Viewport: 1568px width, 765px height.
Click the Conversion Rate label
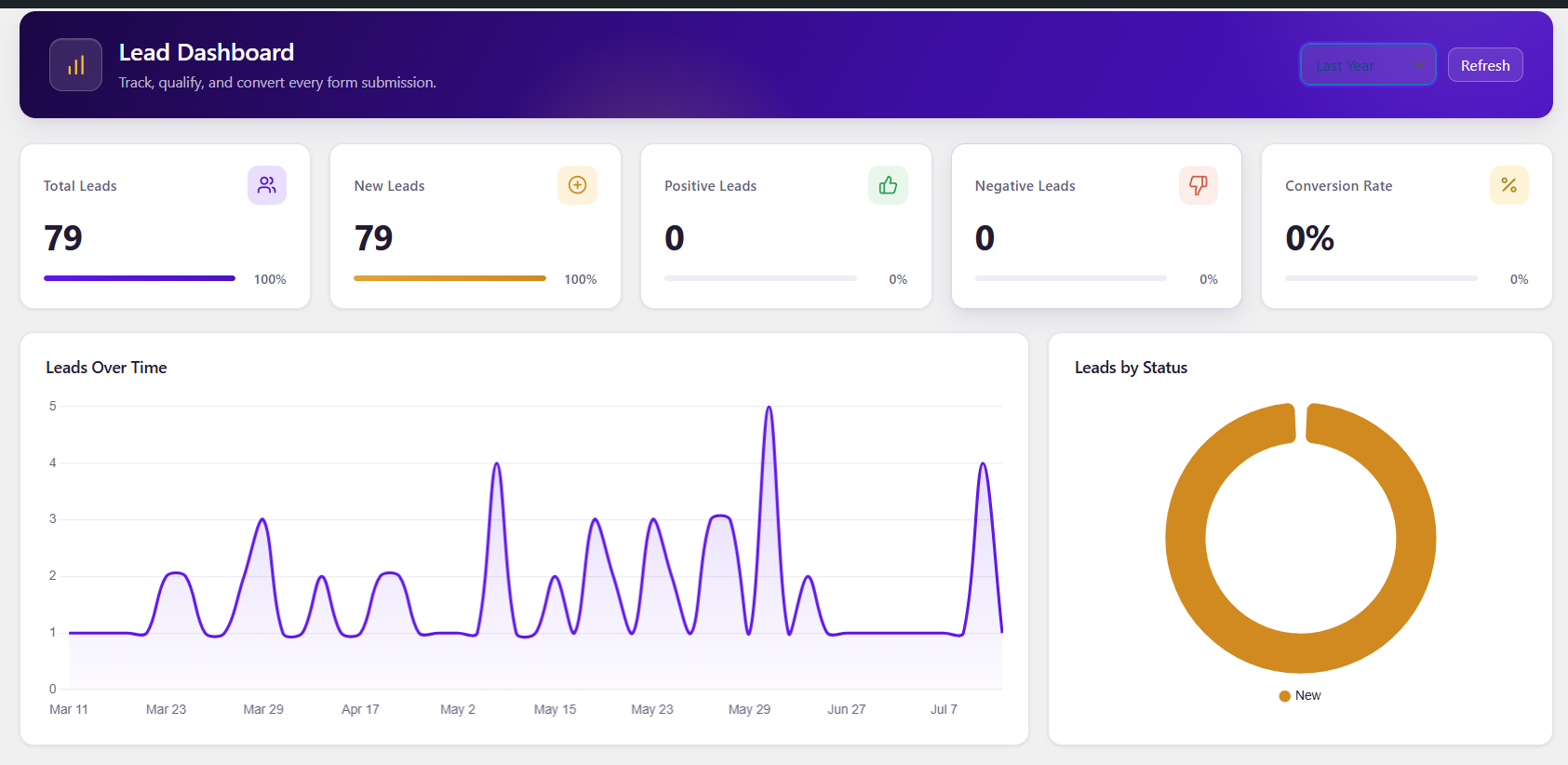1338,186
